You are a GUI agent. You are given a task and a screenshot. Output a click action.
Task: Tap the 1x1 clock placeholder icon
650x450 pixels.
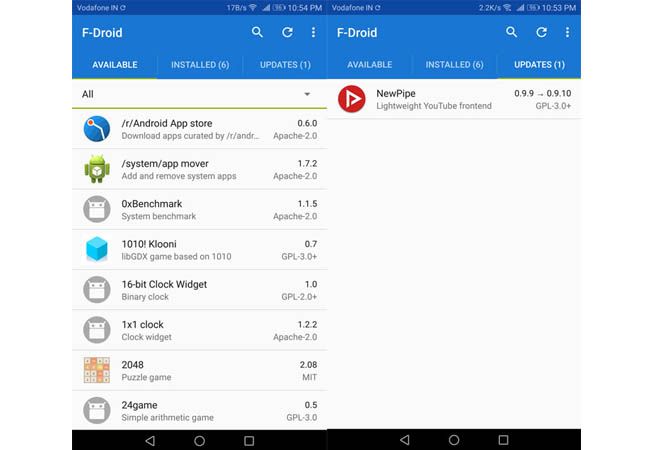click(x=97, y=330)
